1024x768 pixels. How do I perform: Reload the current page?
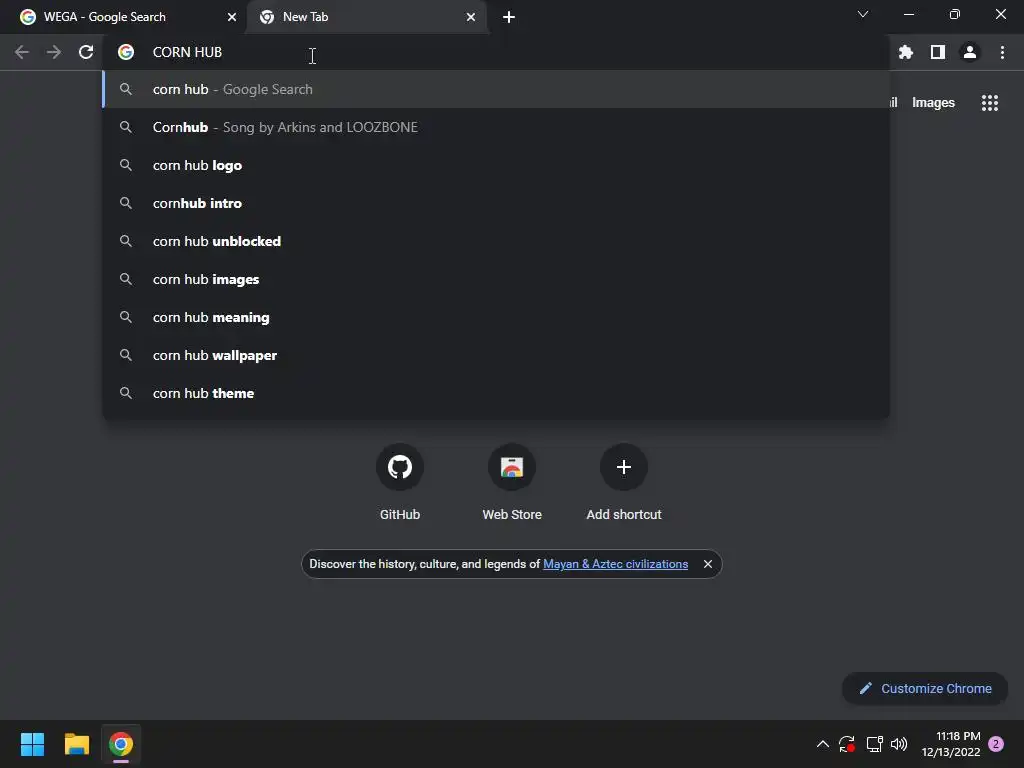click(x=86, y=52)
